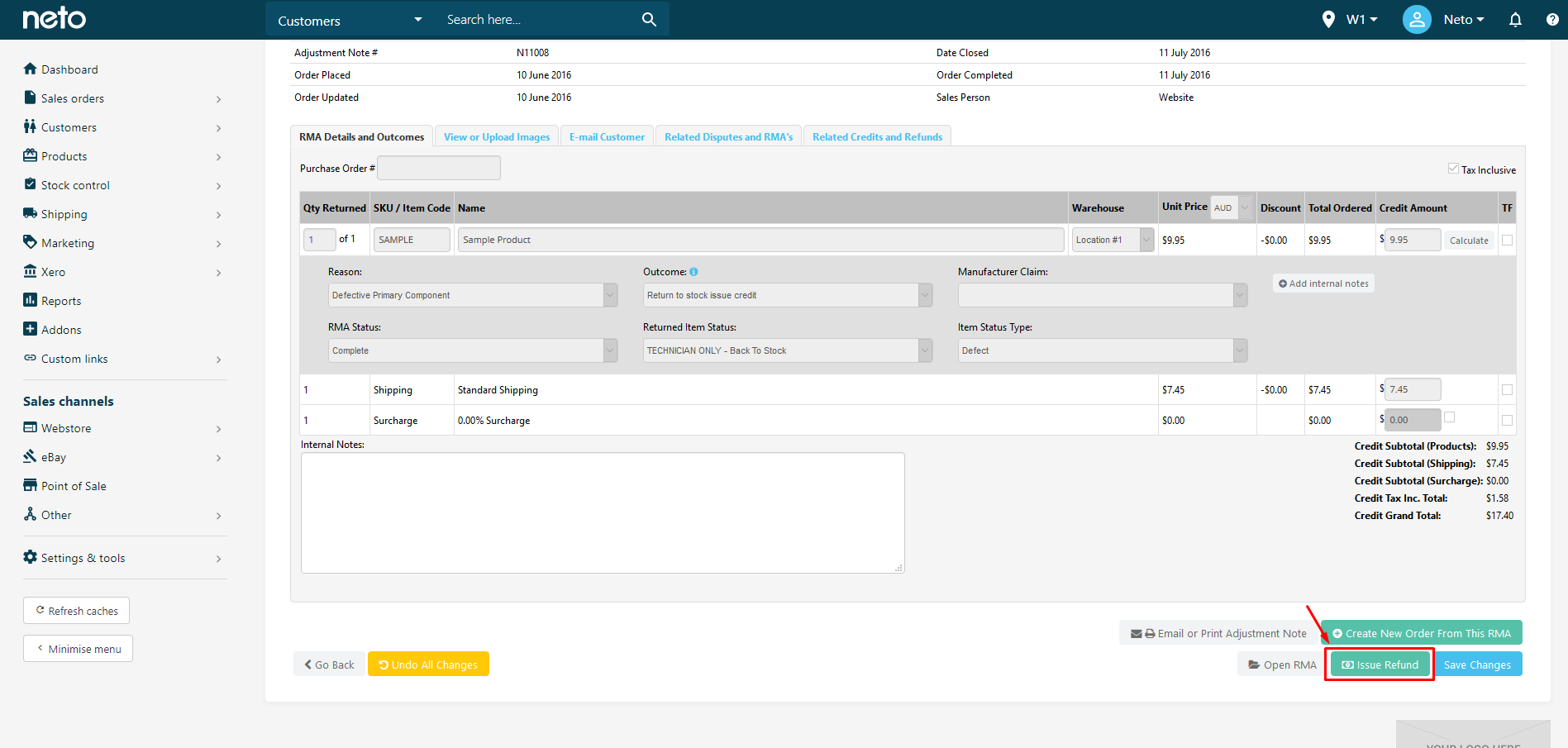Viewport: 1568px width, 748px height.
Task: Click the Customers people icon in sidebar
Action: click(x=31, y=126)
